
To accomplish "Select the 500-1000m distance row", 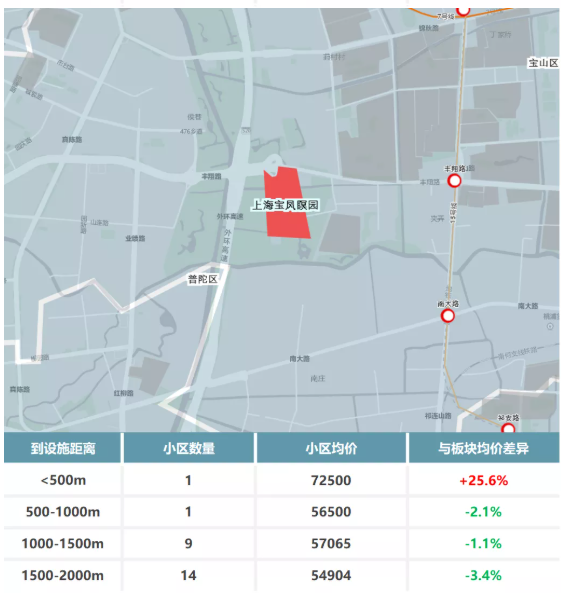I will pos(282,512).
